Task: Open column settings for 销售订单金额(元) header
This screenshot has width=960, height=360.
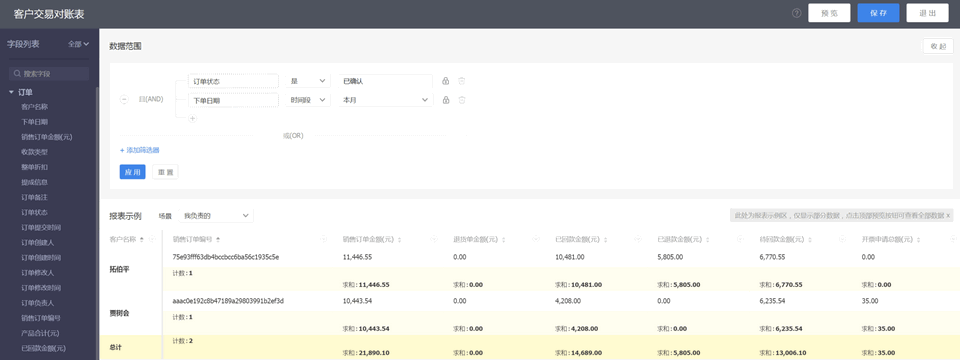Action: (x=434, y=239)
